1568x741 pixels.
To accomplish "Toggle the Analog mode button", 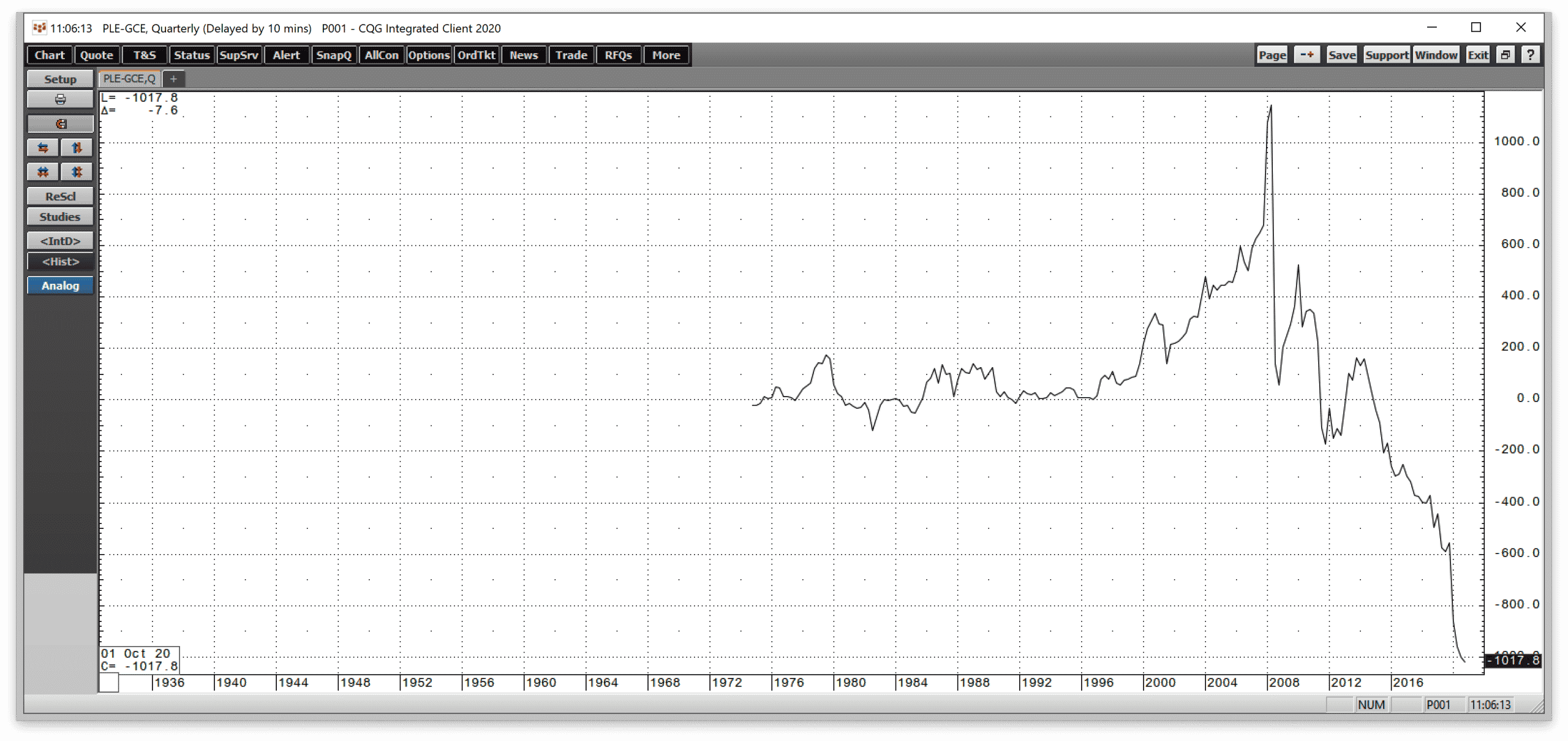I will point(60,286).
